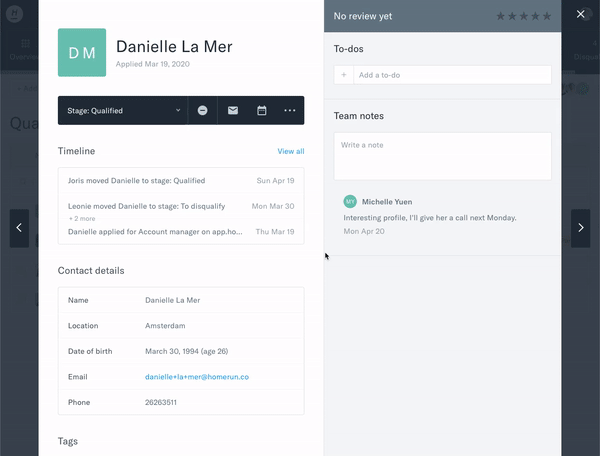This screenshot has width=600, height=456.
Task: Click View all timeline link
Action: pyautogui.click(x=291, y=151)
